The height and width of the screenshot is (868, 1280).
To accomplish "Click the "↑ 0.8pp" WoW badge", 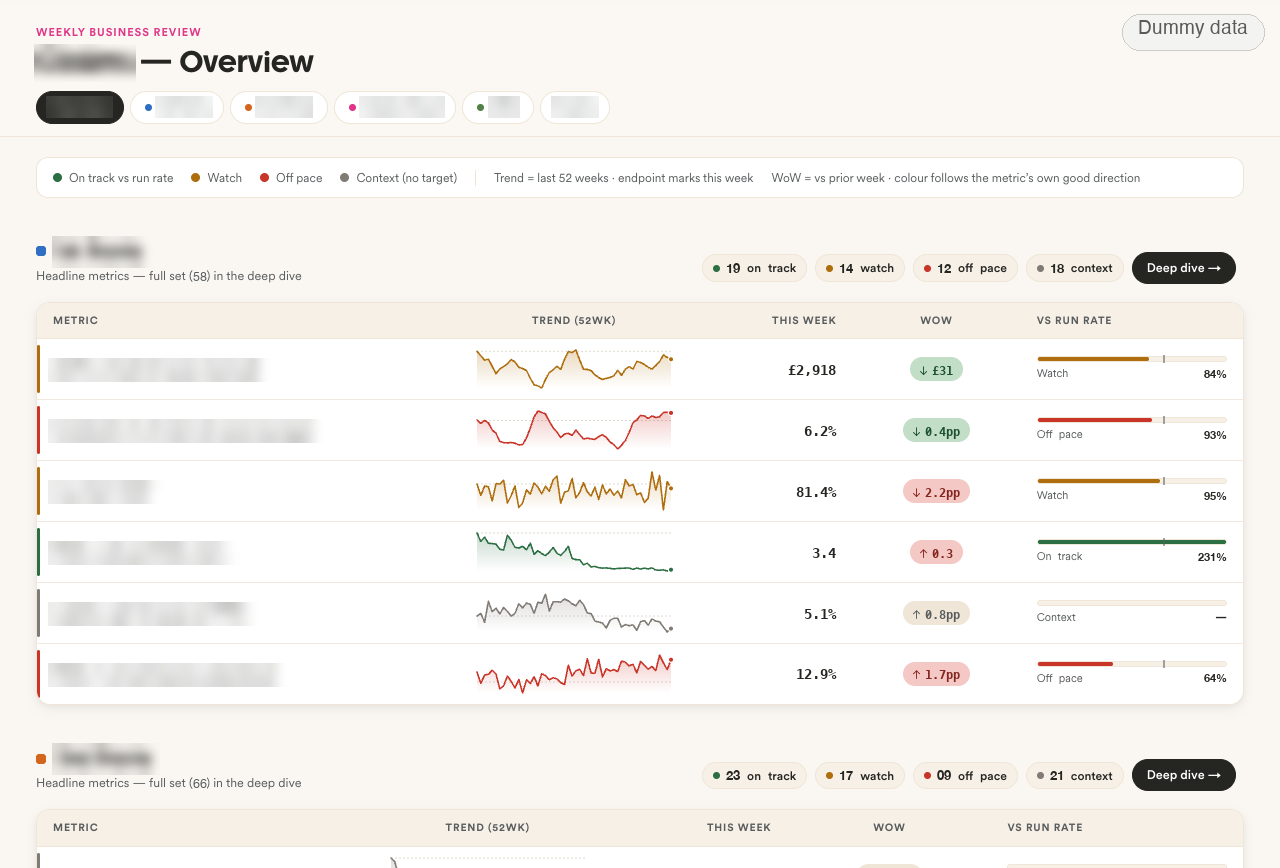I will [x=936, y=614].
